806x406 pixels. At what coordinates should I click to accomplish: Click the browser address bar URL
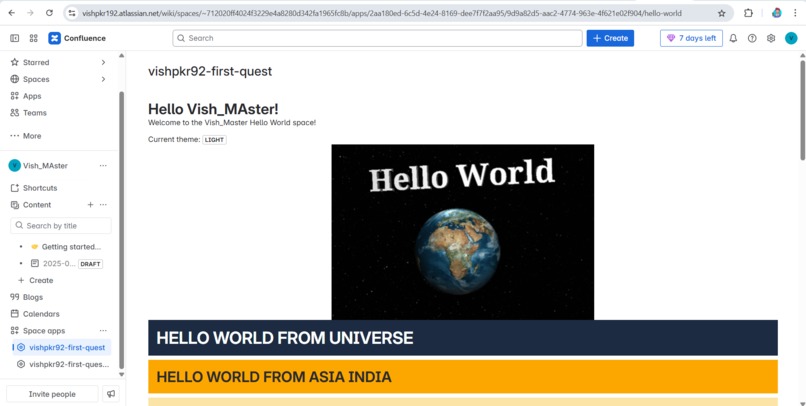(381, 13)
